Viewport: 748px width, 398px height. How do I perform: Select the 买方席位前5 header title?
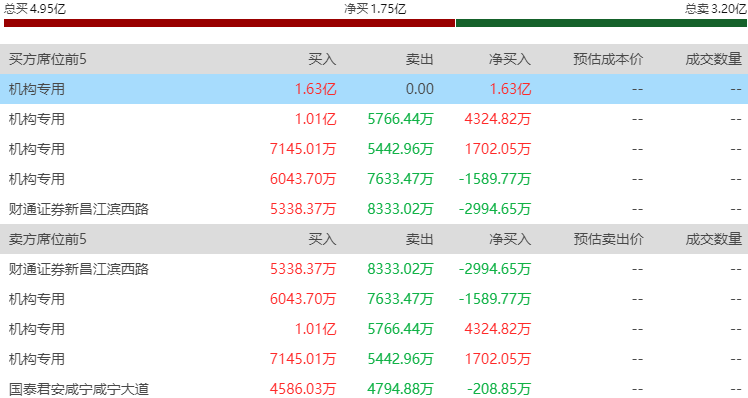48,59
